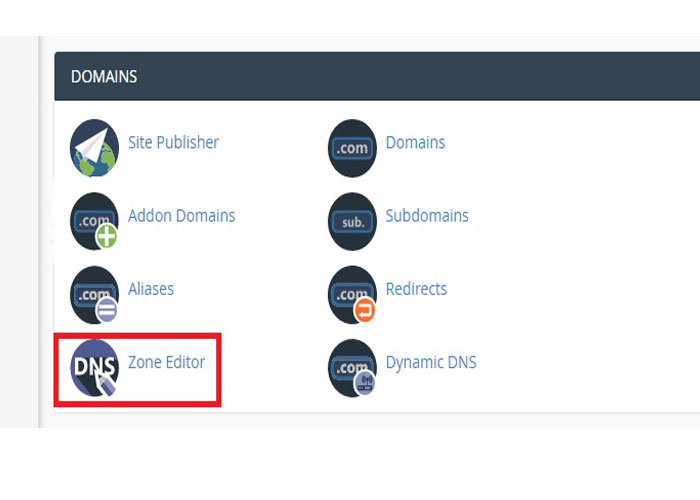This screenshot has width=700, height=500.
Task: Collapse the DOMAINS section header
Action: click(104, 77)
